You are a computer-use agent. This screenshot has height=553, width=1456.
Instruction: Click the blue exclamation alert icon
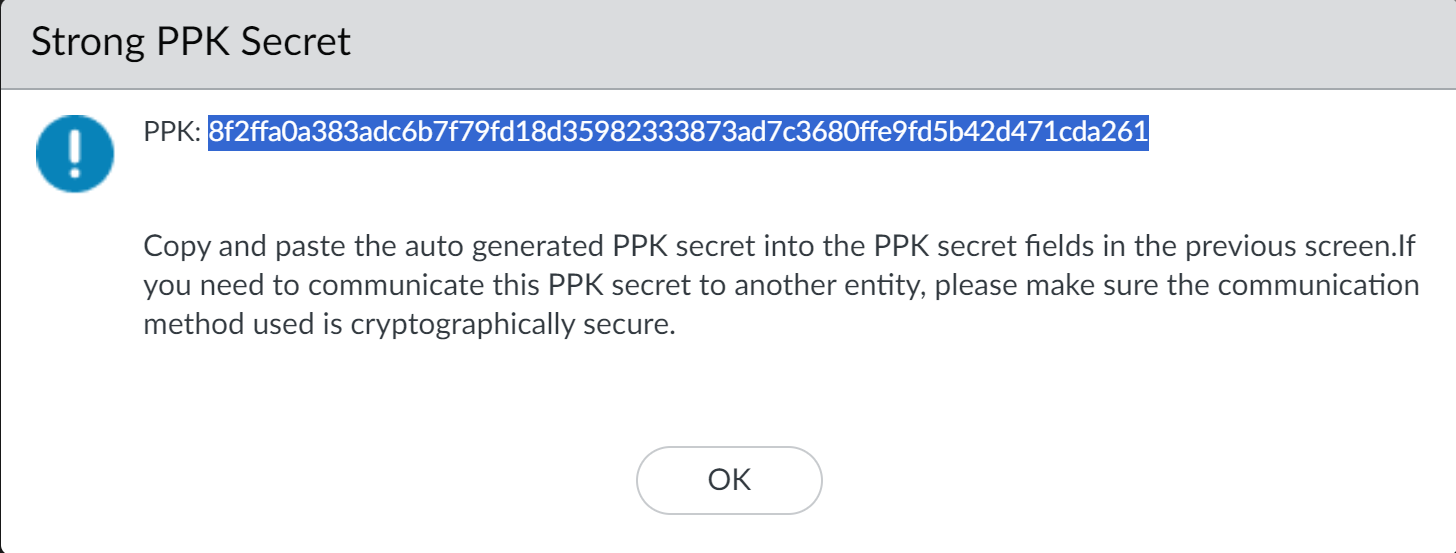pos(74,152)
